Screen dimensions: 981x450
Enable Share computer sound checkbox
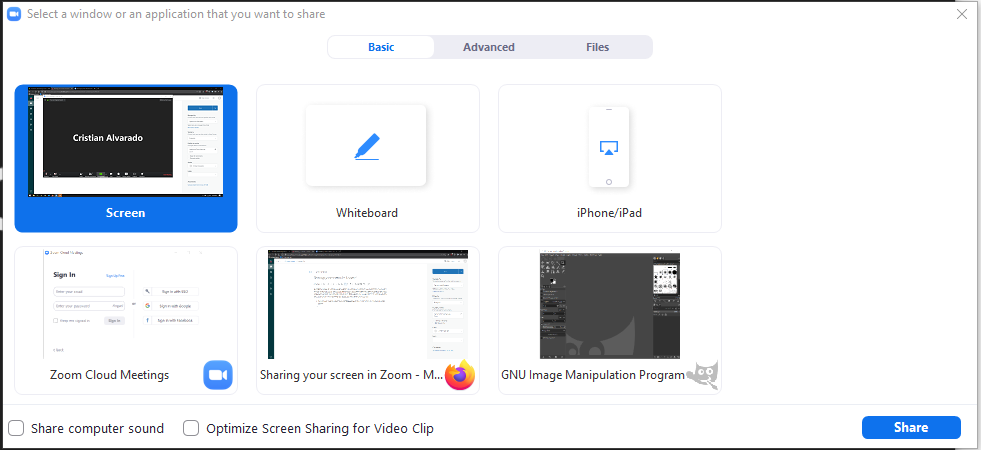(17, 428)
